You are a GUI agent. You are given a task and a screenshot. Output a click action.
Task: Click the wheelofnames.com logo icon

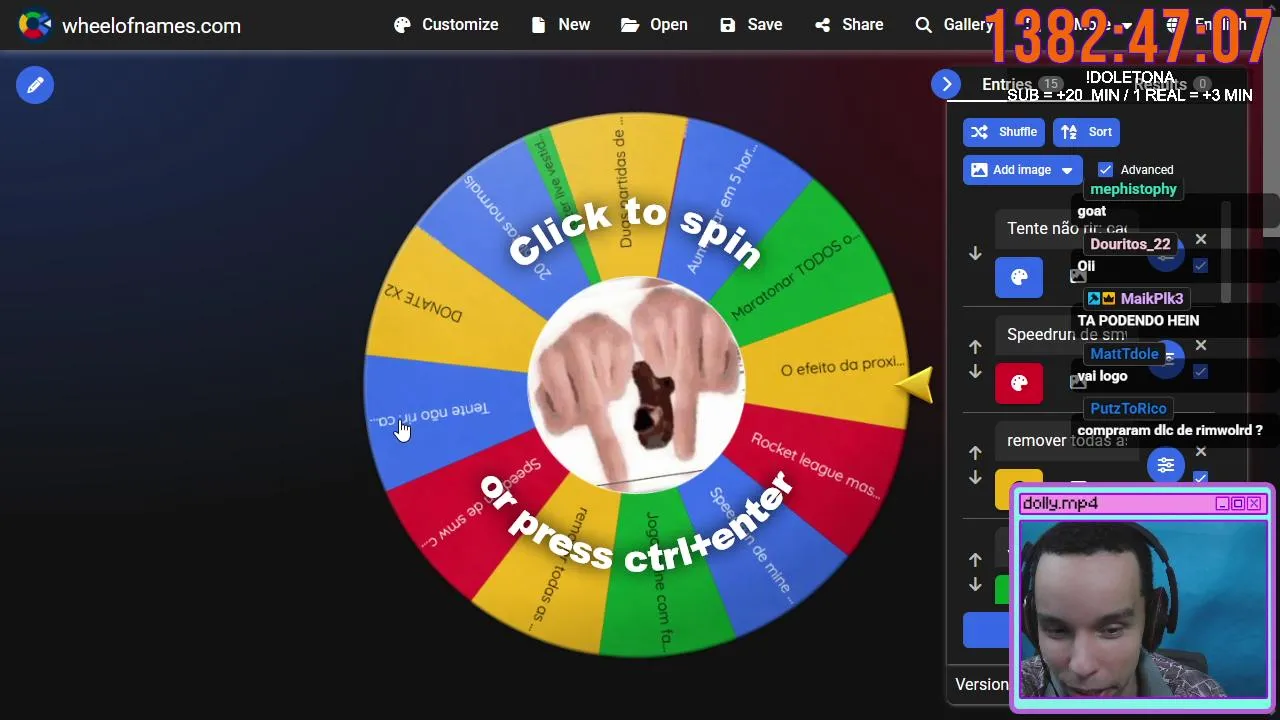click(35, 25)
